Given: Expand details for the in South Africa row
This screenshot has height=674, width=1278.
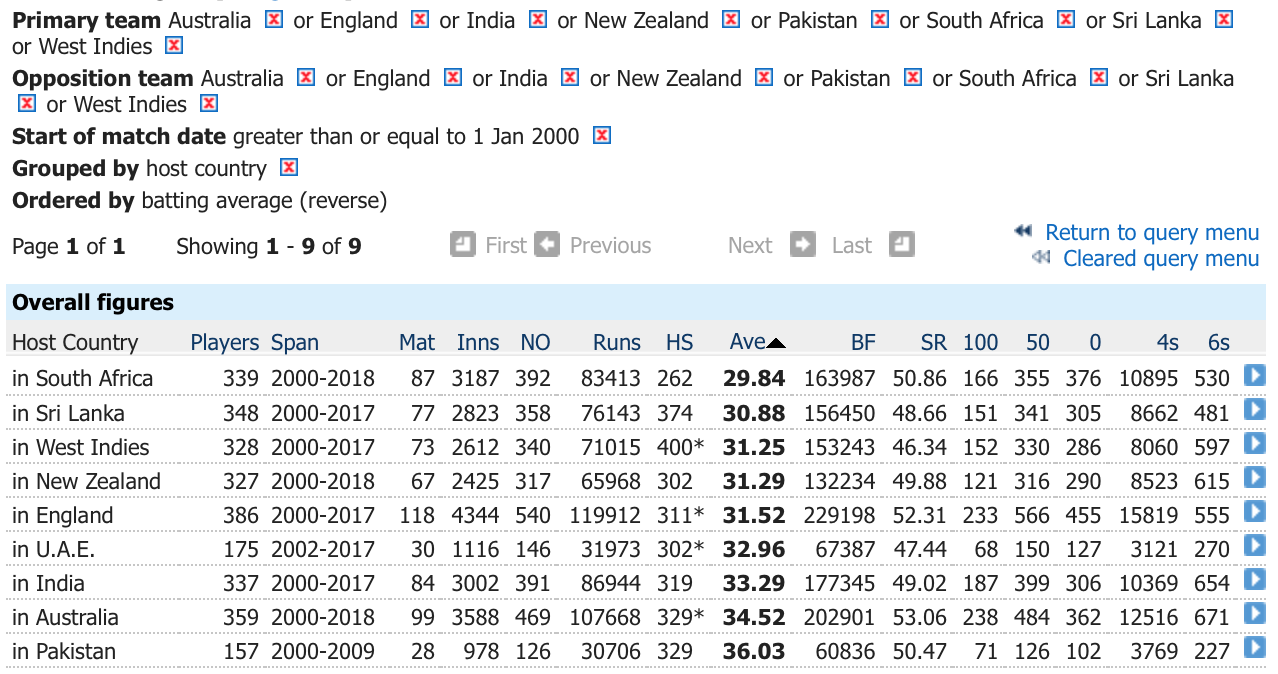Looking at the screenshot, I should (1254, 376).
